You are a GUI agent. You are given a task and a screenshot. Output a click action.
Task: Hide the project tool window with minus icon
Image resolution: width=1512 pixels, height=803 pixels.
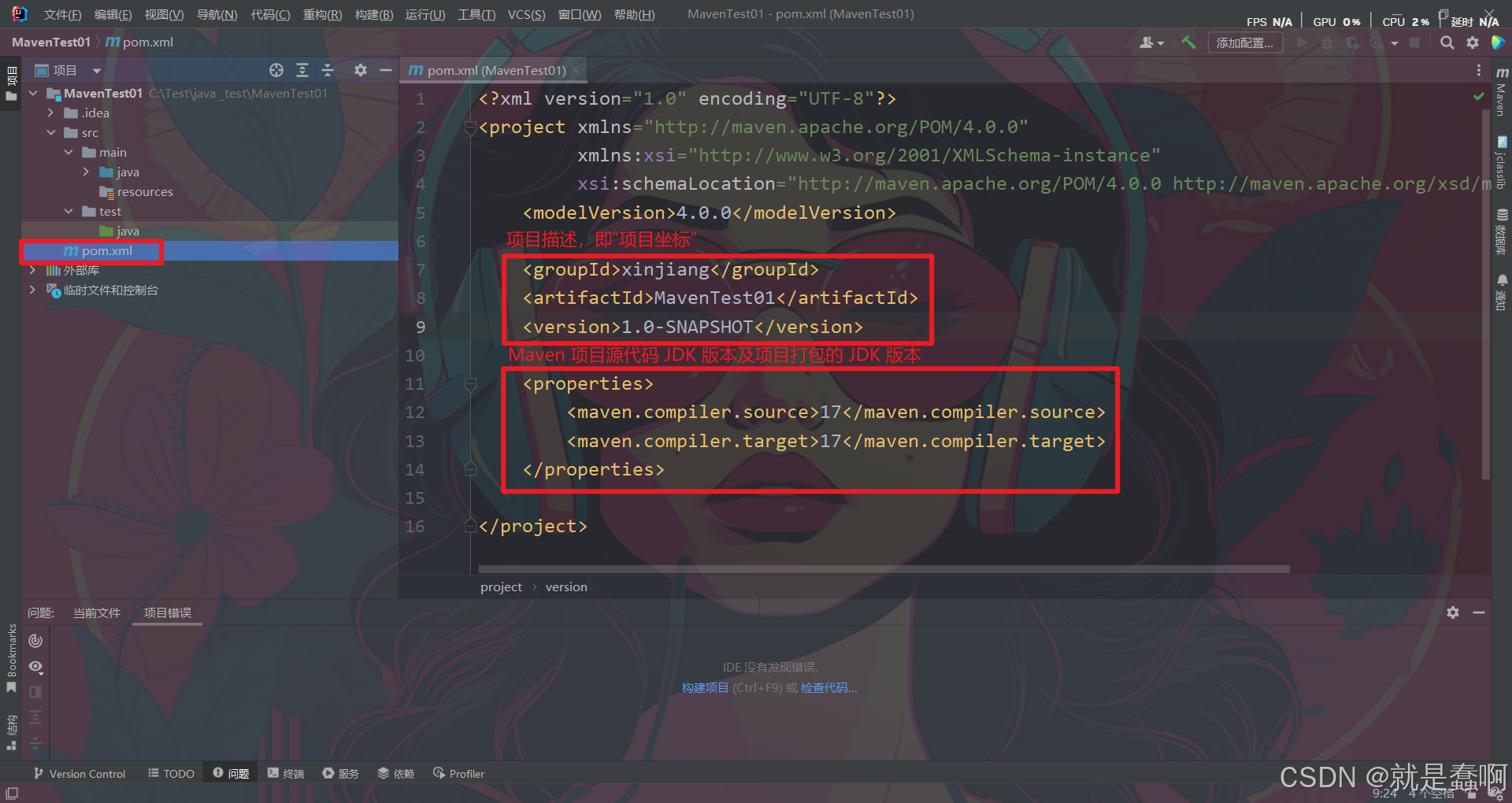(x=386, y=70)
